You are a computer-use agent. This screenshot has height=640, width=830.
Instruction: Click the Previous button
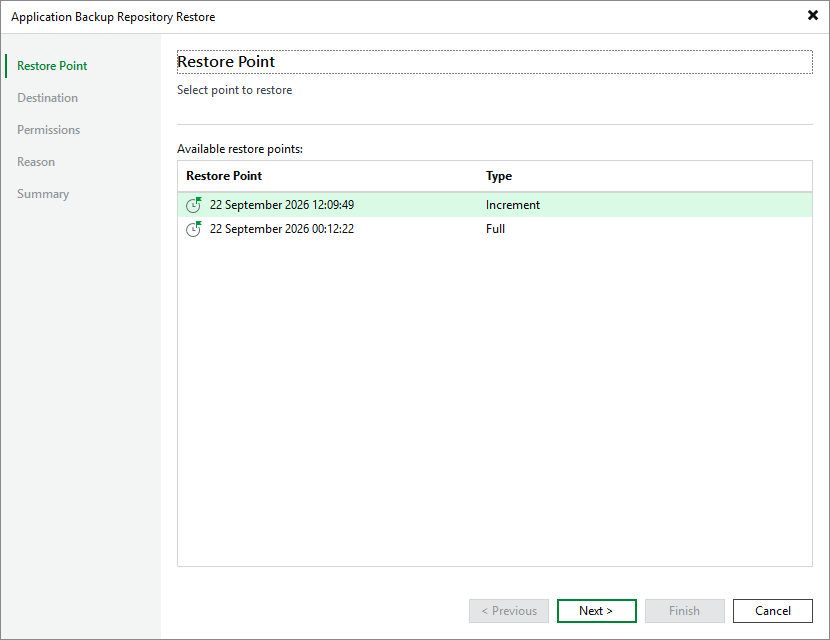point(509,611)
